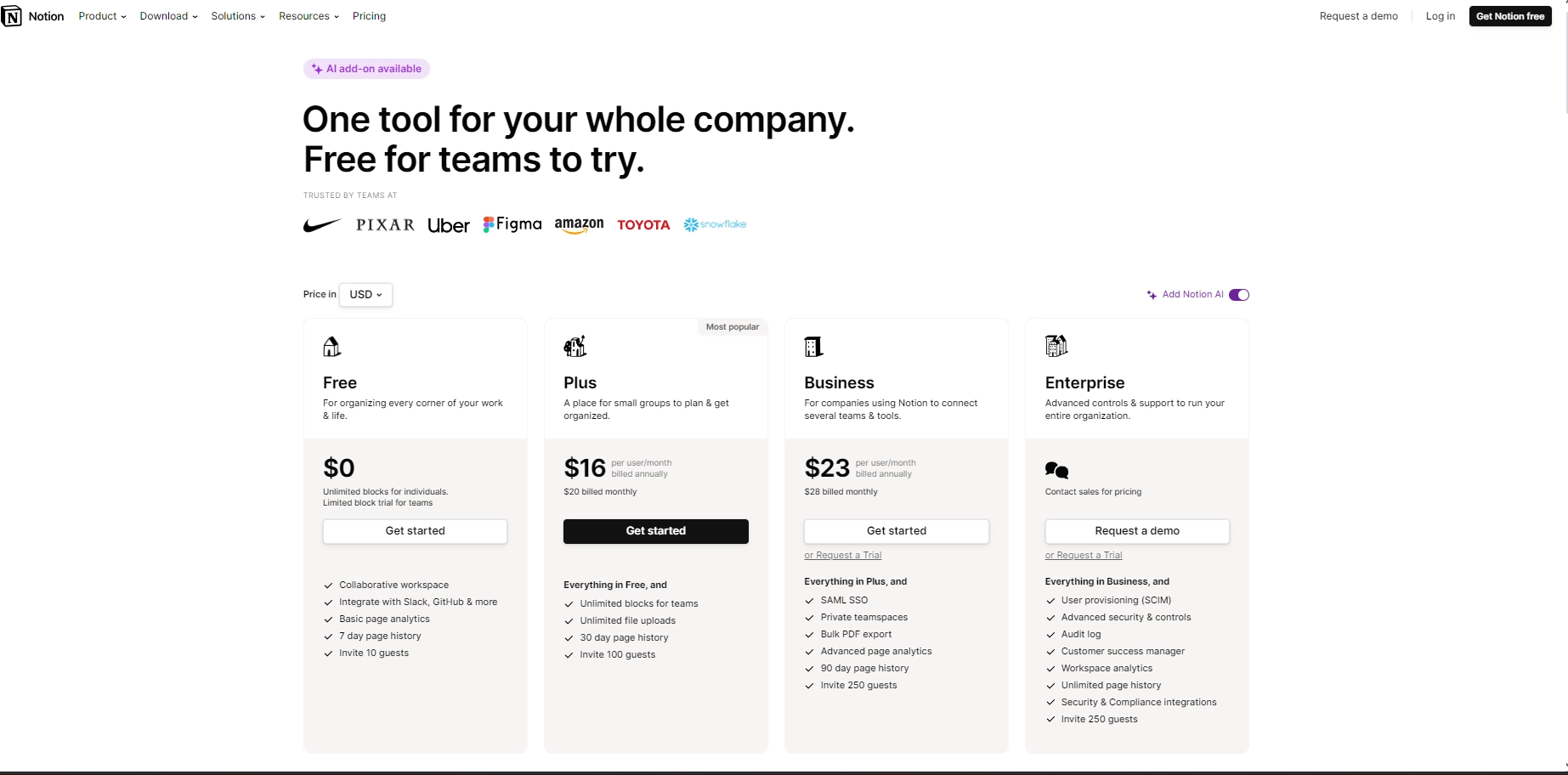Click the Notion logo icon
The image size is (1568, 775).
pos(12,16)
